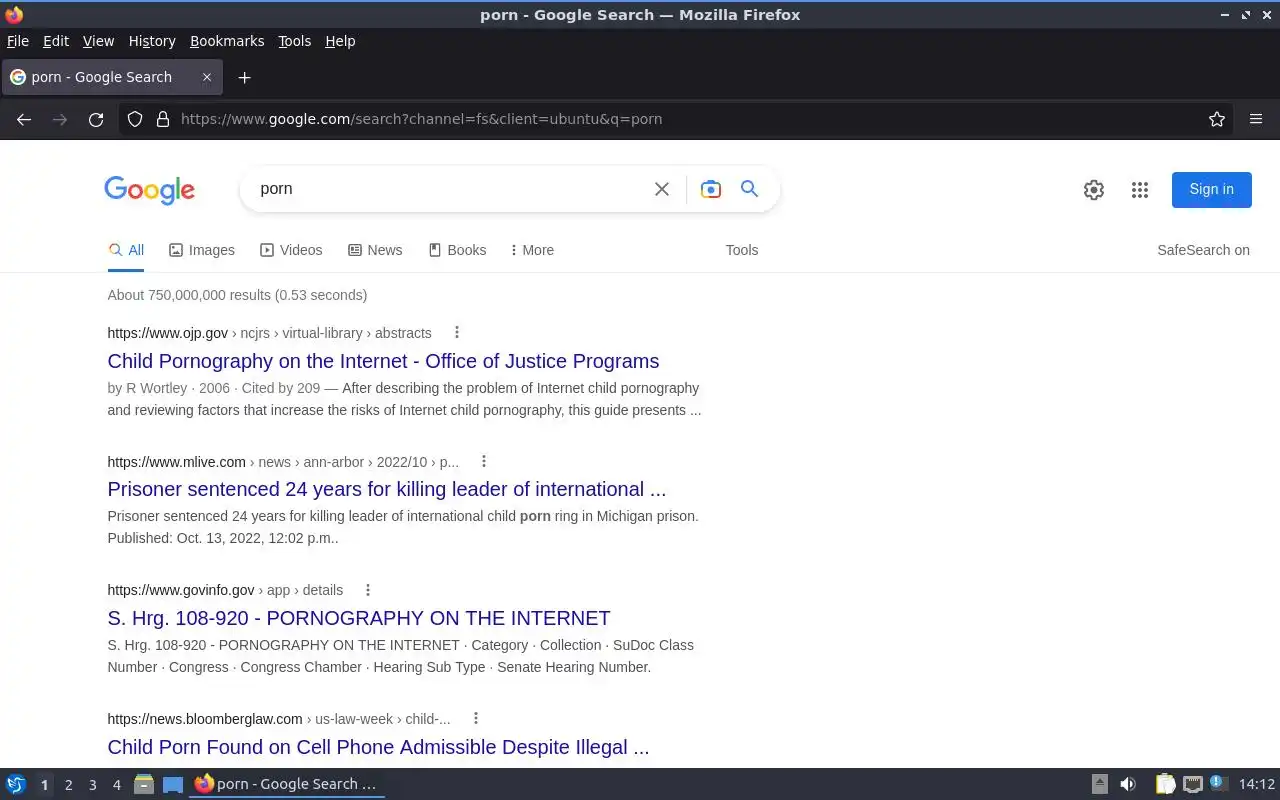Open Child Porn Found on Cell Phone link
This screenshot has height=800, width=1280.
[x=378, y=747]
